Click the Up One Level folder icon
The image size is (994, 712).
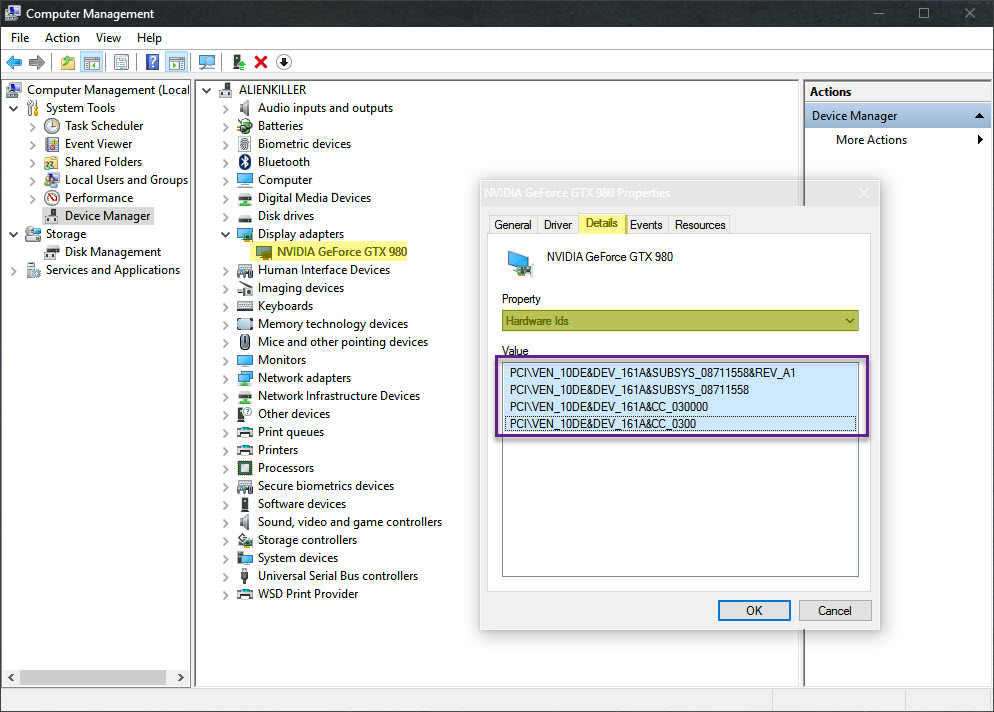[68, 62]
